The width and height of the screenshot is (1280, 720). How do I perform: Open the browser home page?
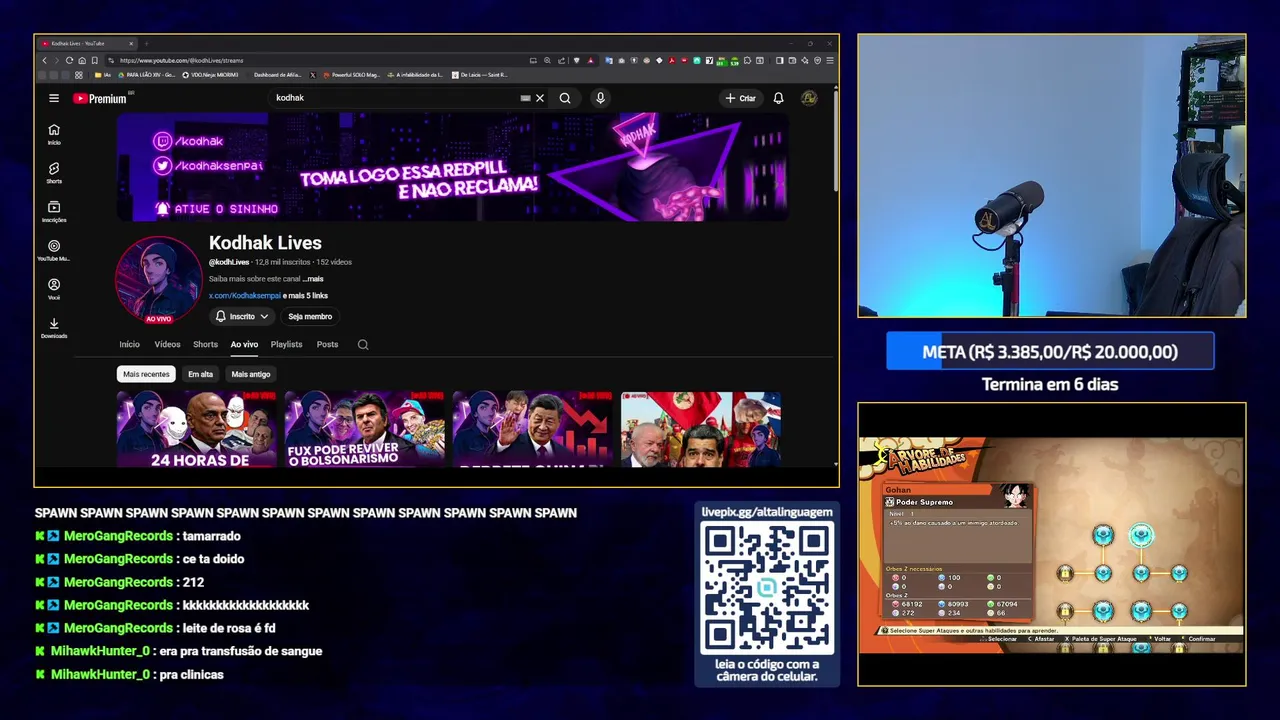click(82, 60)
